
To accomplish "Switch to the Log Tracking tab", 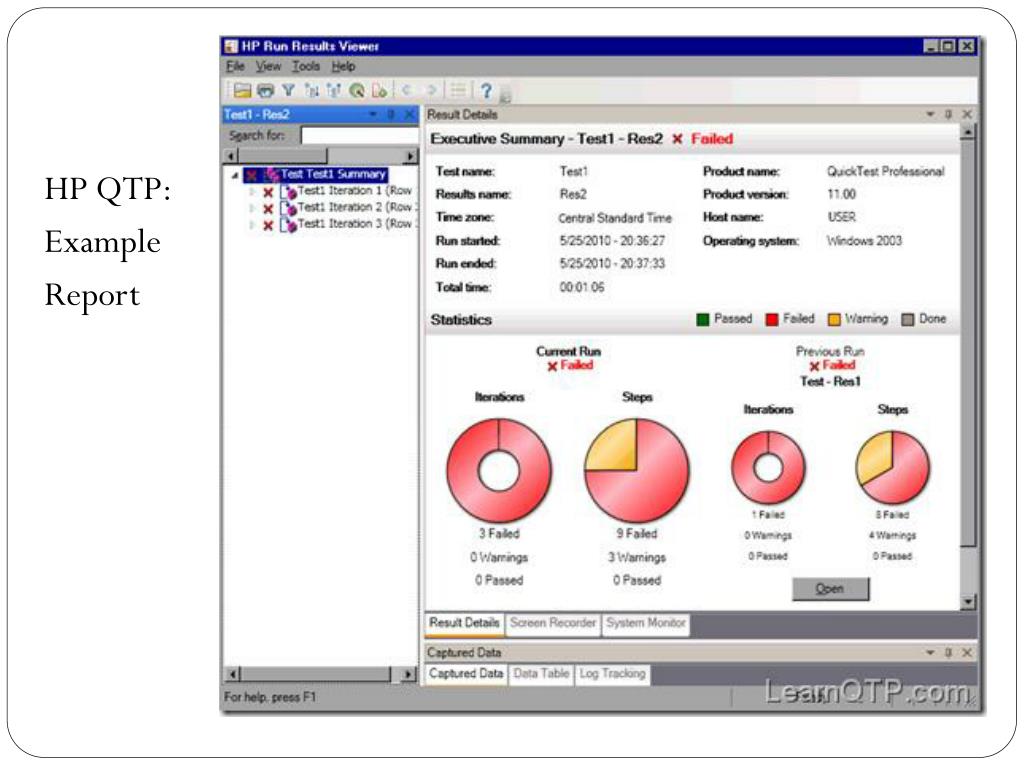I will [x=612, y=673].
